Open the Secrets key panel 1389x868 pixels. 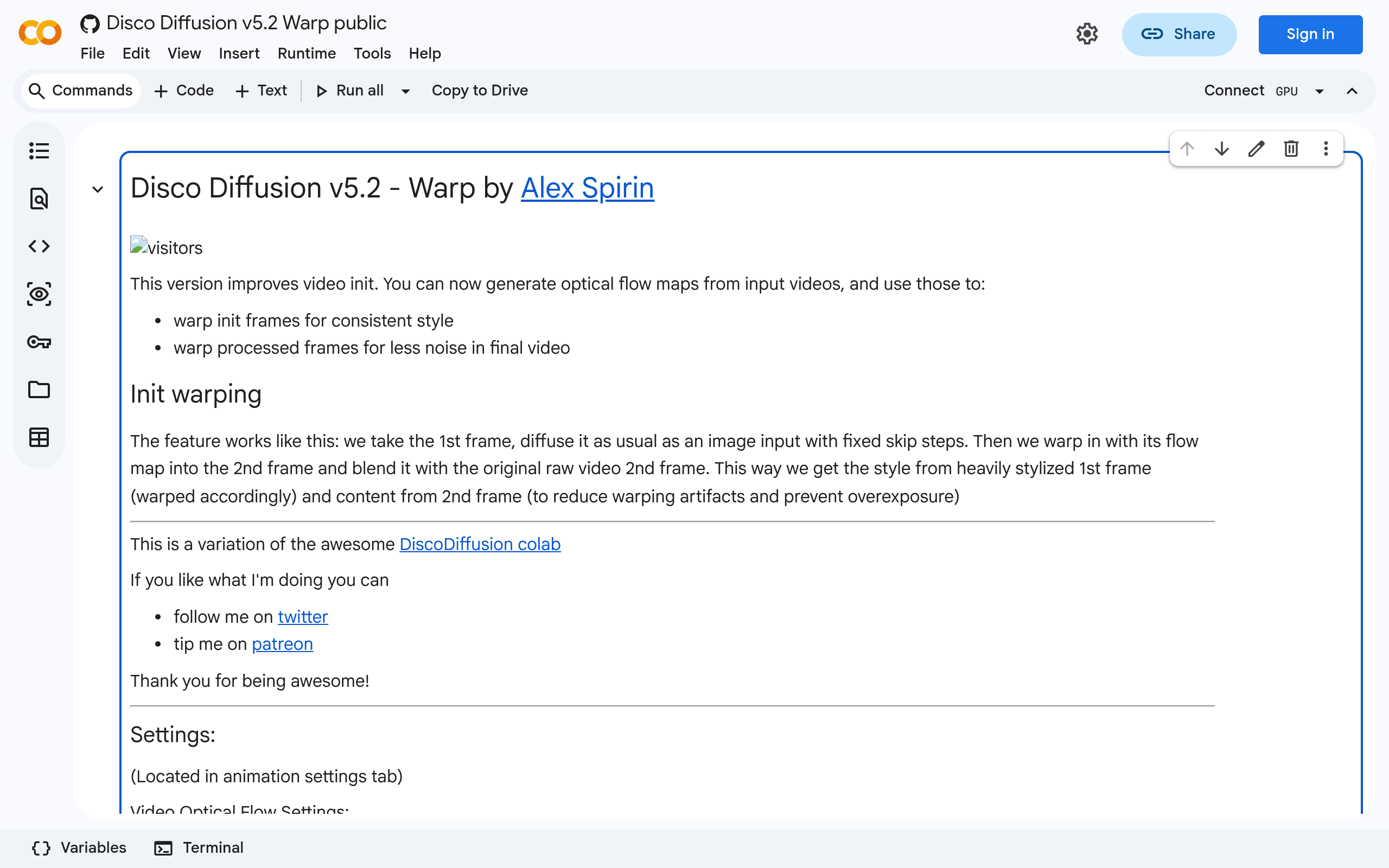[39, 342]
